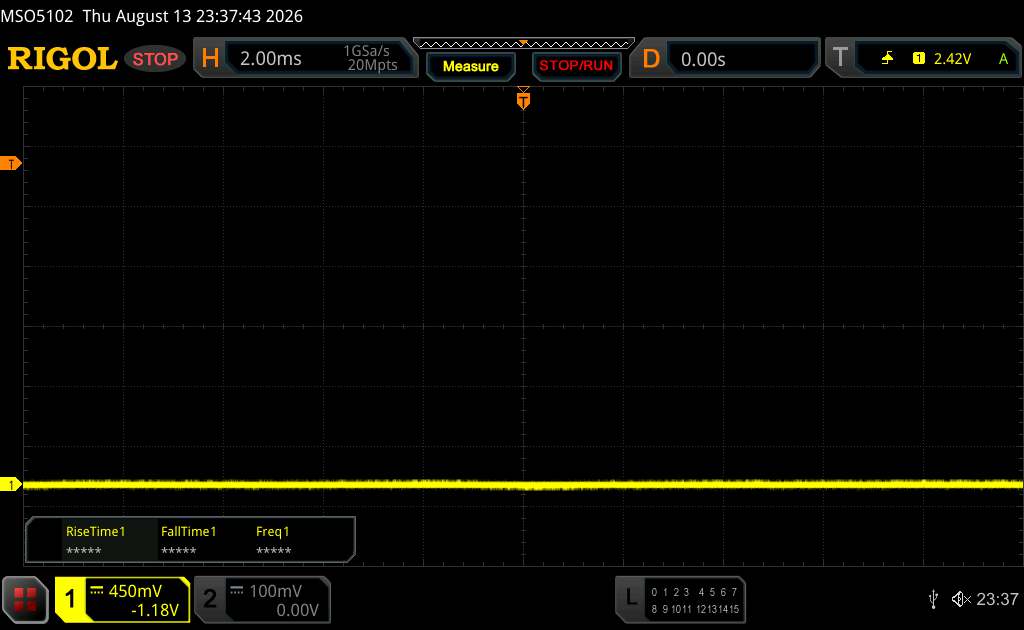Click the trigger level marker on left edge

[10, 163]
